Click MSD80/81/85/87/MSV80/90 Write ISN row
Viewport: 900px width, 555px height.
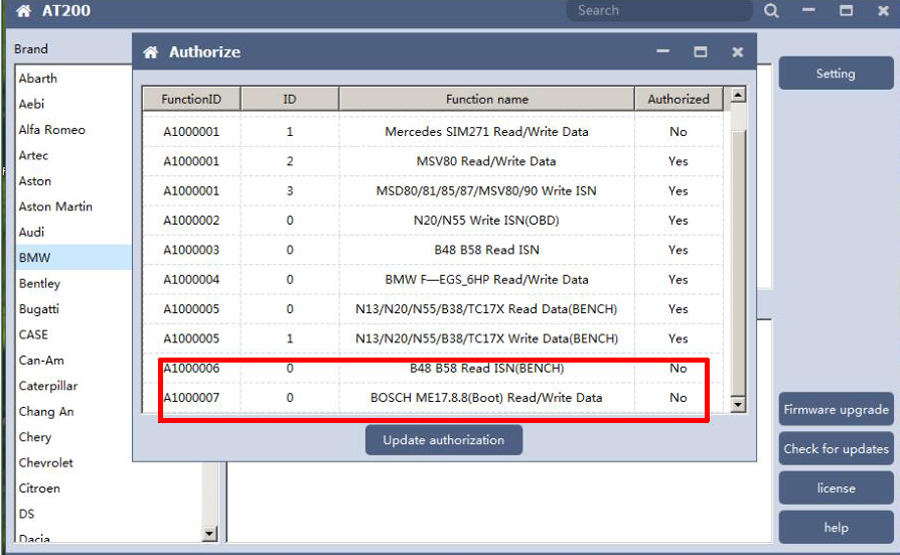[433, 191]
